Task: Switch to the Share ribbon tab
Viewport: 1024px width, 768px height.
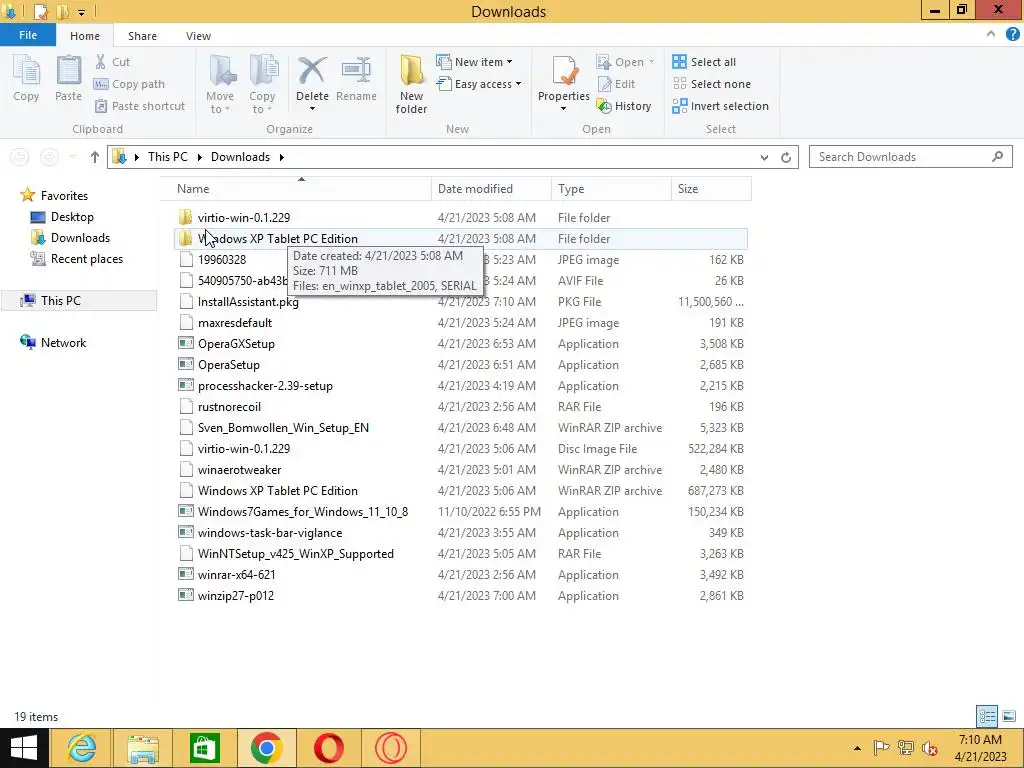Action: point(142,36)
